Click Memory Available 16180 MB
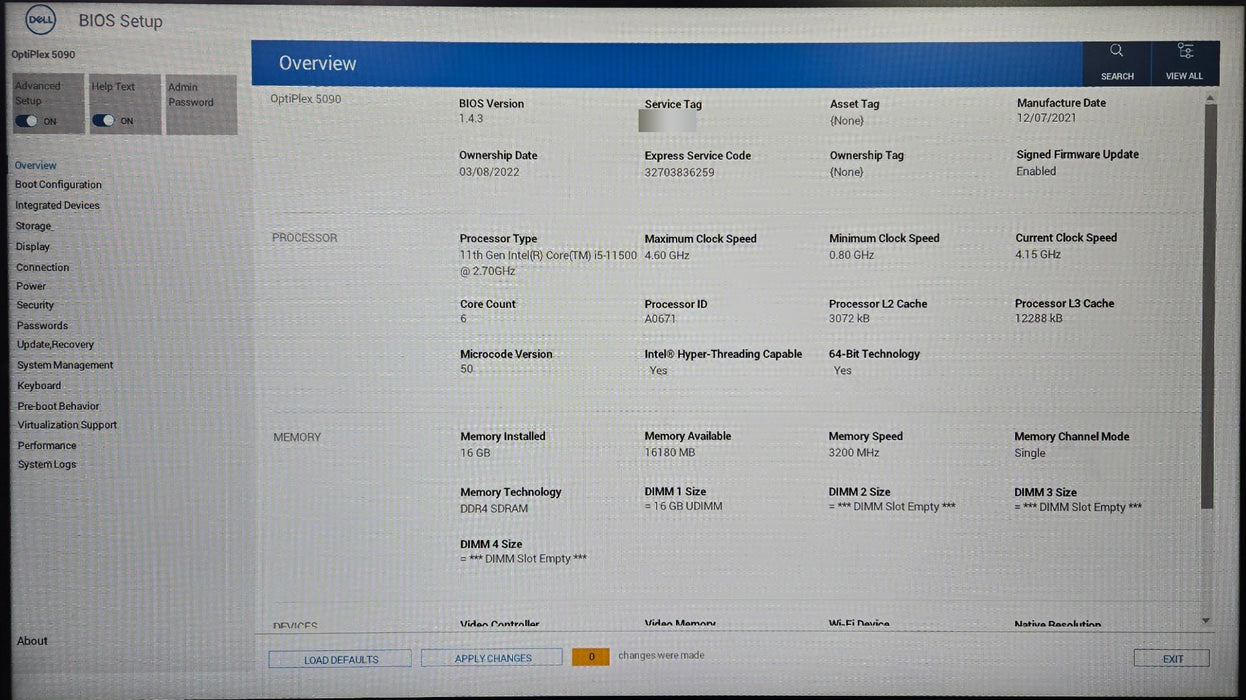 click(669, 453)
